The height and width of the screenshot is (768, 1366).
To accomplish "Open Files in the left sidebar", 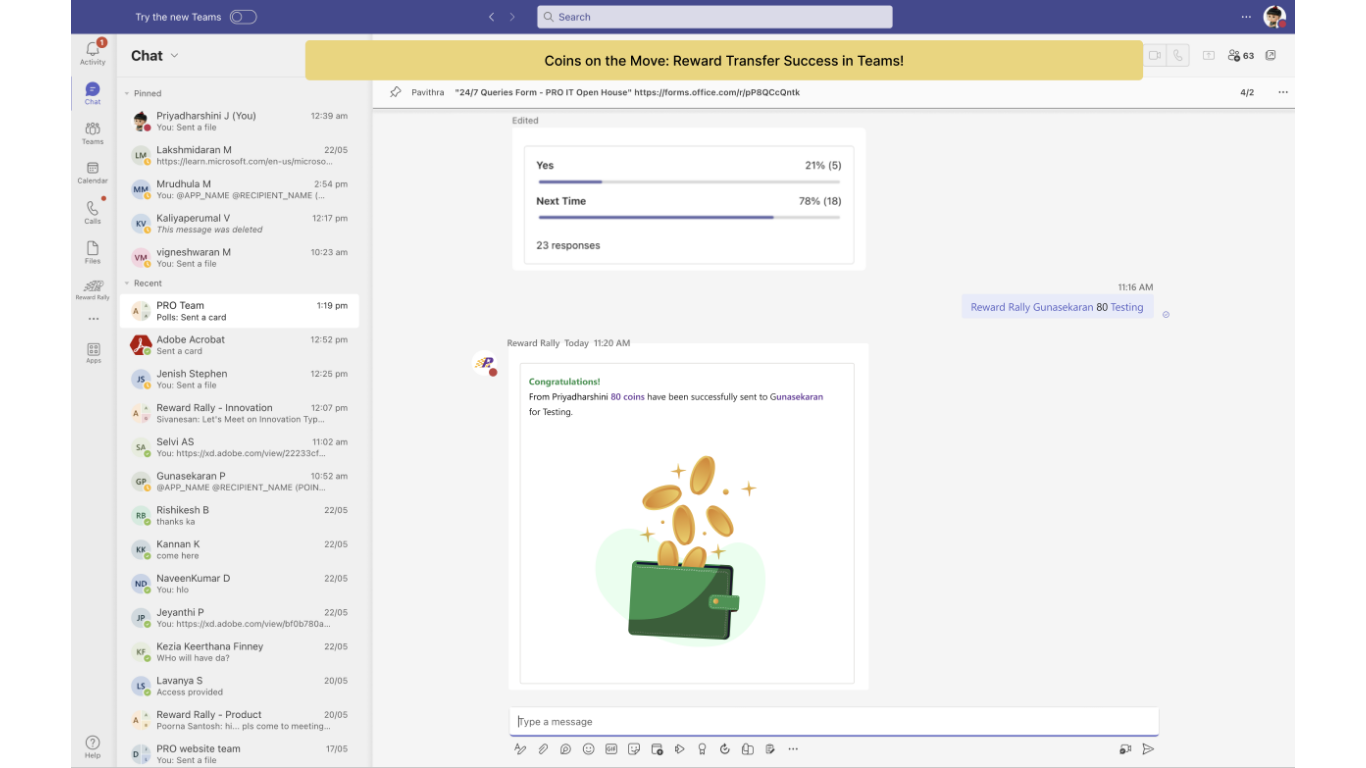I will (93, 252).
